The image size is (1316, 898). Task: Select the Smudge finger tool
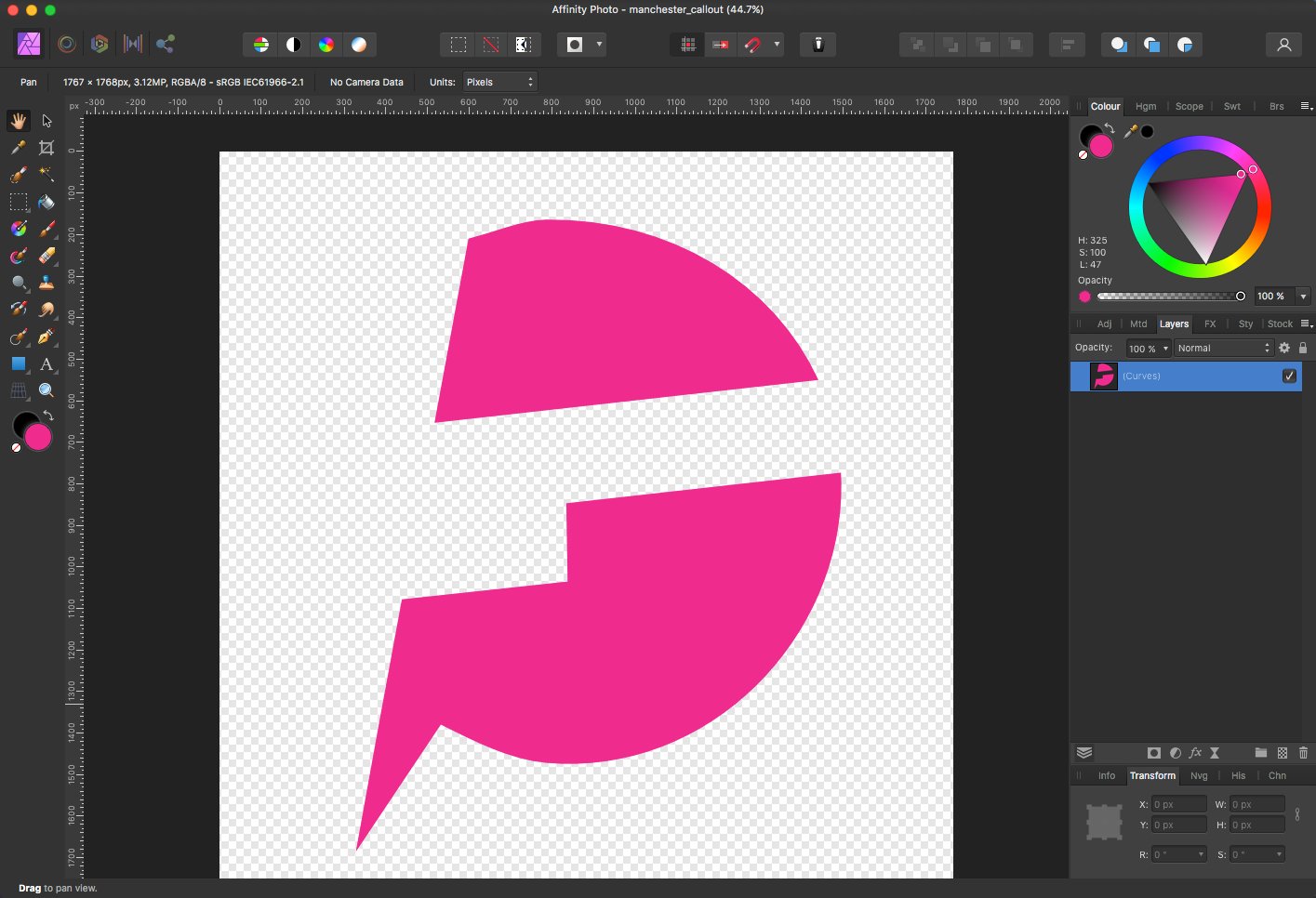tap(47, 310)
